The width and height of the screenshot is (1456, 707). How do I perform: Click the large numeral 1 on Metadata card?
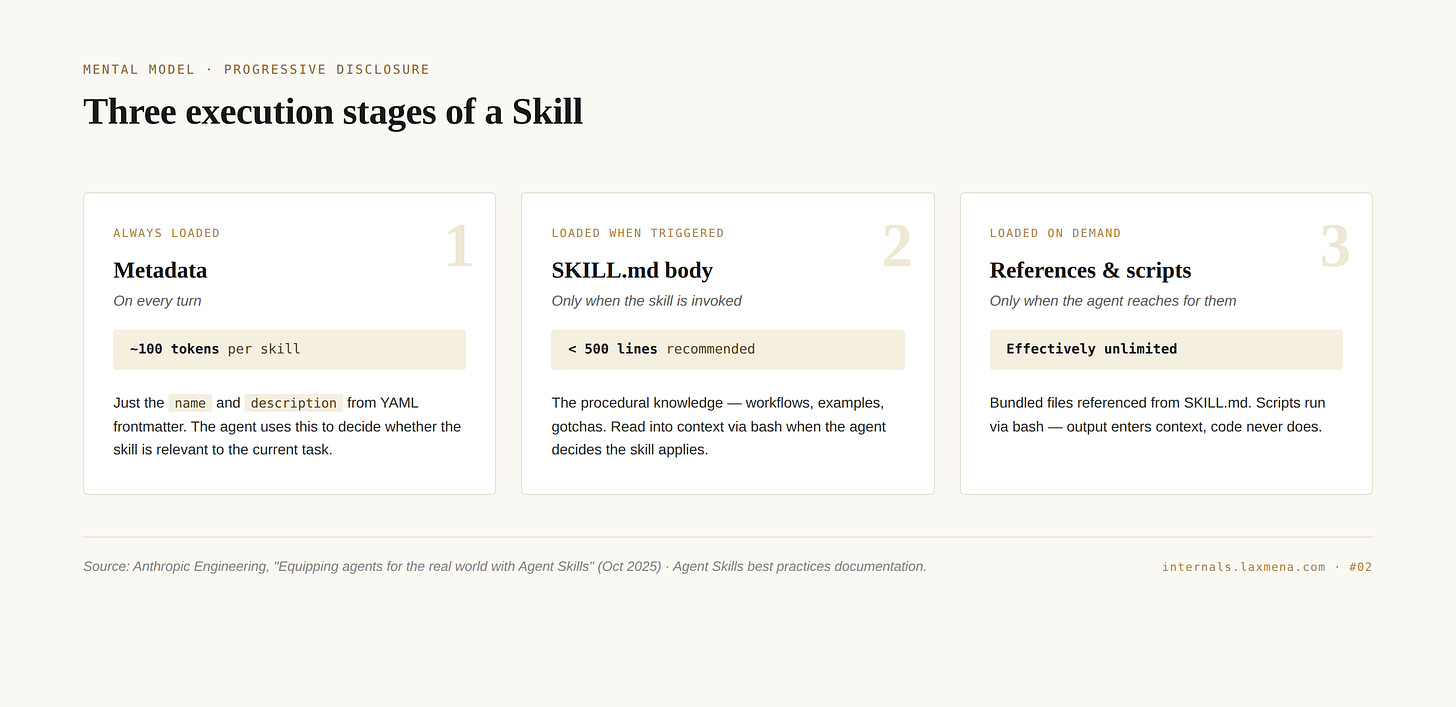point(458,247)
